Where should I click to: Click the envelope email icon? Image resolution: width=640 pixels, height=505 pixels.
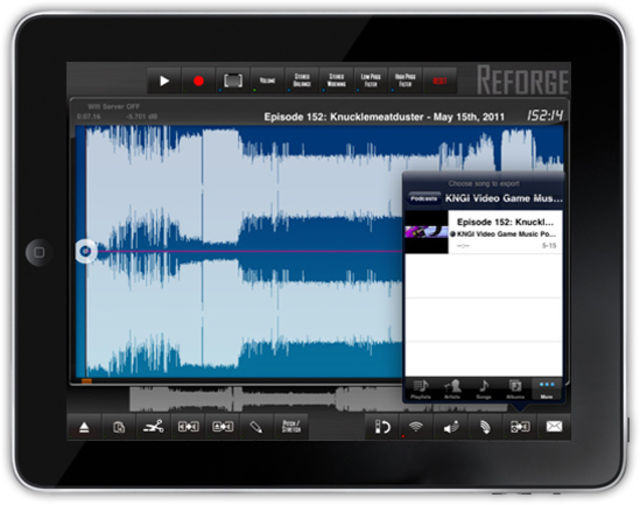click(x=554, y=427)
